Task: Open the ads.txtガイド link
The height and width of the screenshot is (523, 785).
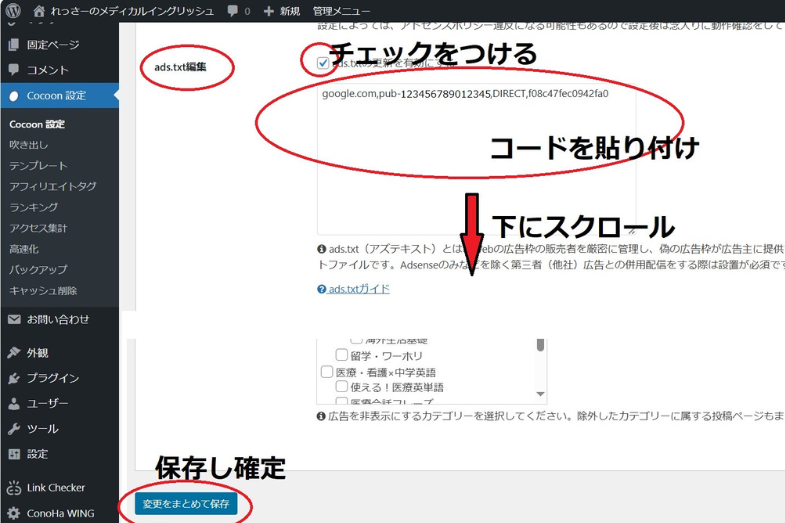Action: (x=359, y=289)
